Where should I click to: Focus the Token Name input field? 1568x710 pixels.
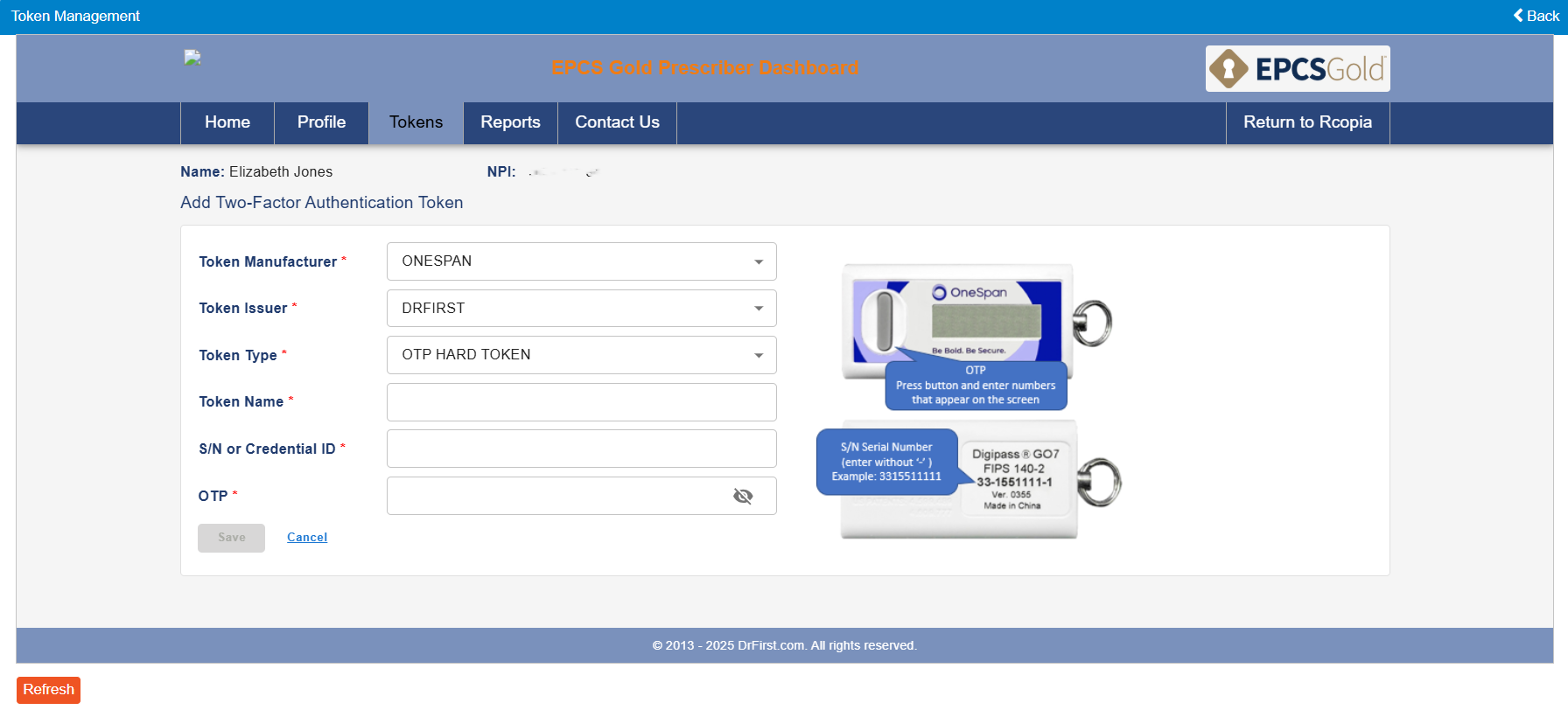coord(581,402)
